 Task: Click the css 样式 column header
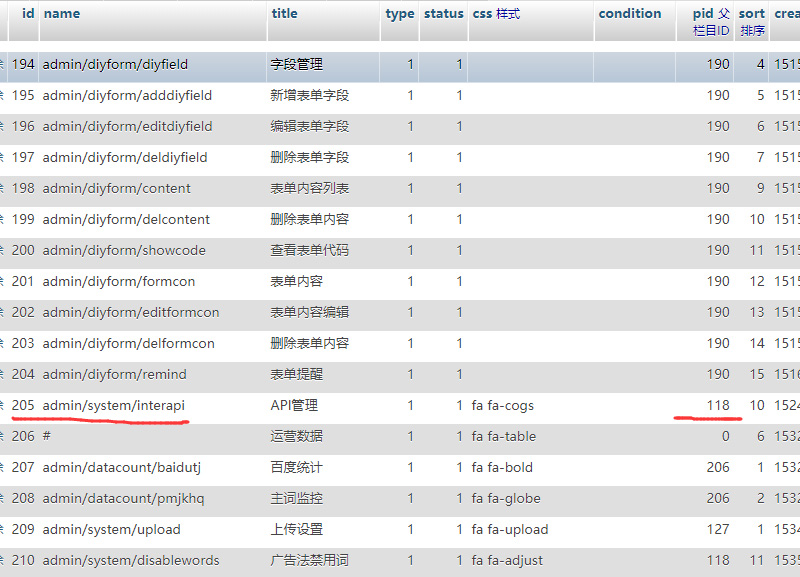coord(496,14)
